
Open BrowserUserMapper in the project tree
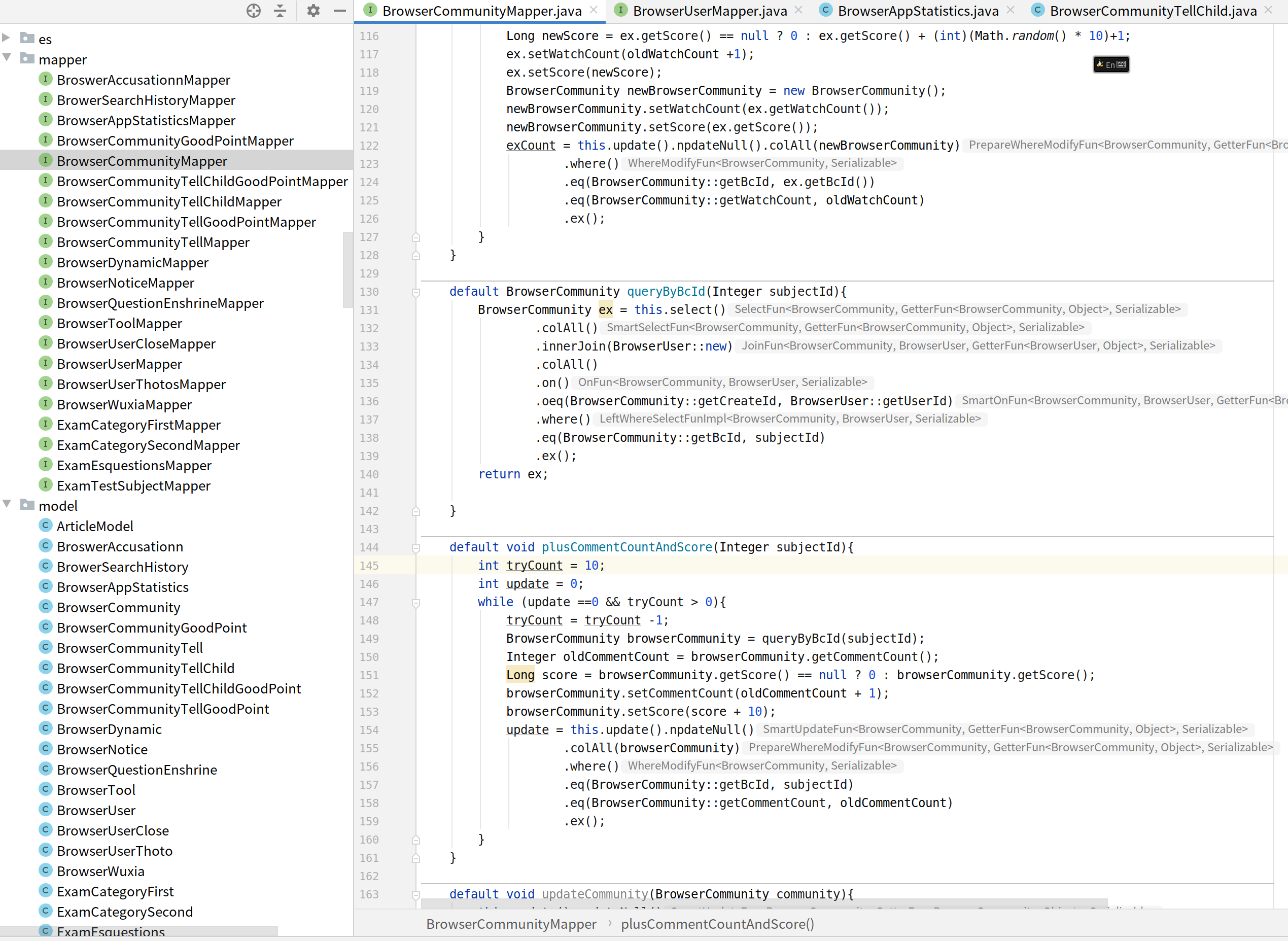coord(119,364)
